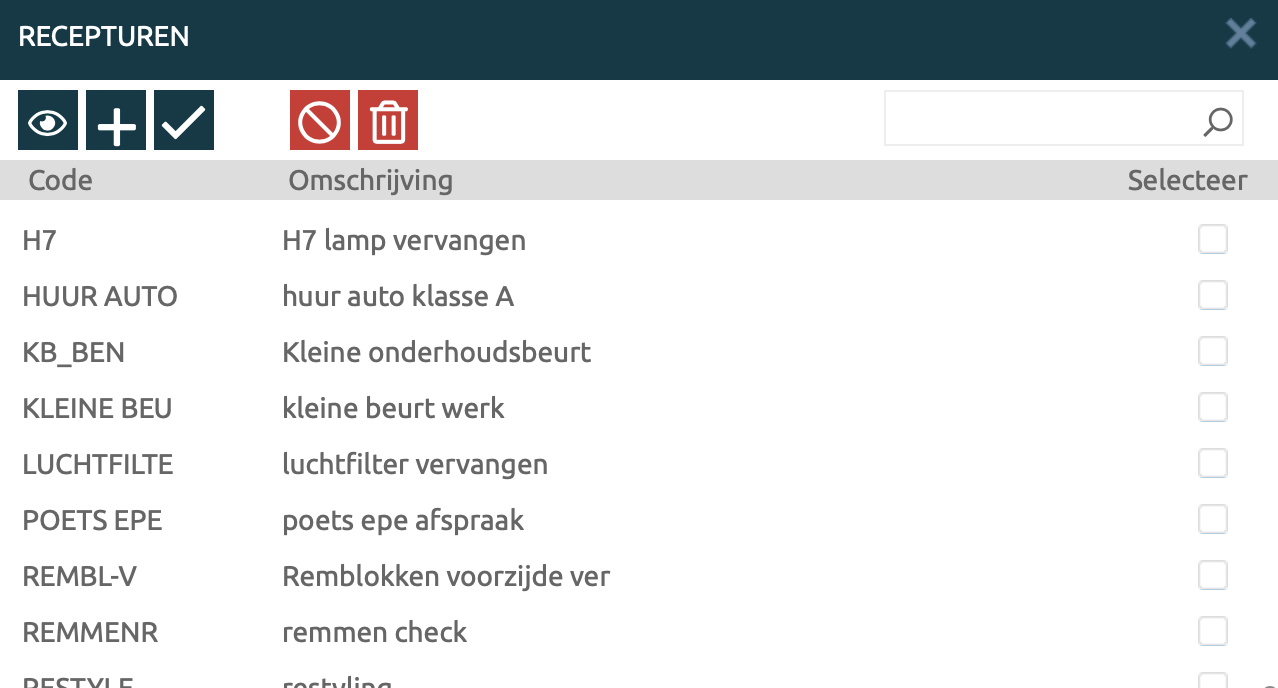Screen dimensions: 1278x688
Task: Select the HUUR AUTO row checkbox
Action: [1212, 296]
